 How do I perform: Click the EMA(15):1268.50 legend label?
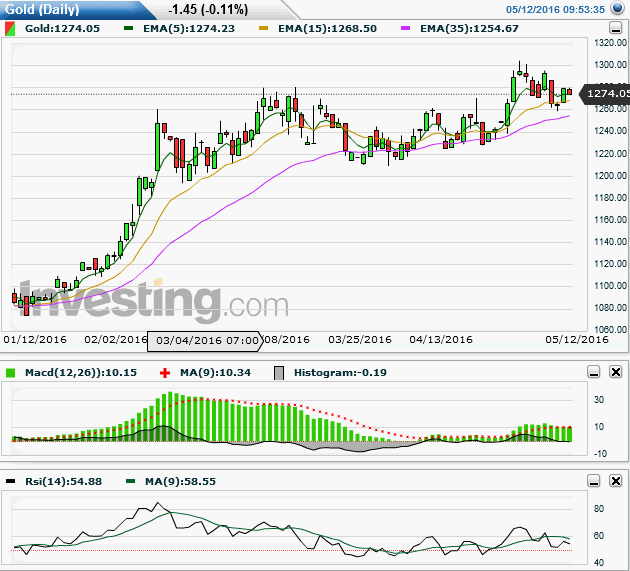pyautogui.click(x=327, y=29)
